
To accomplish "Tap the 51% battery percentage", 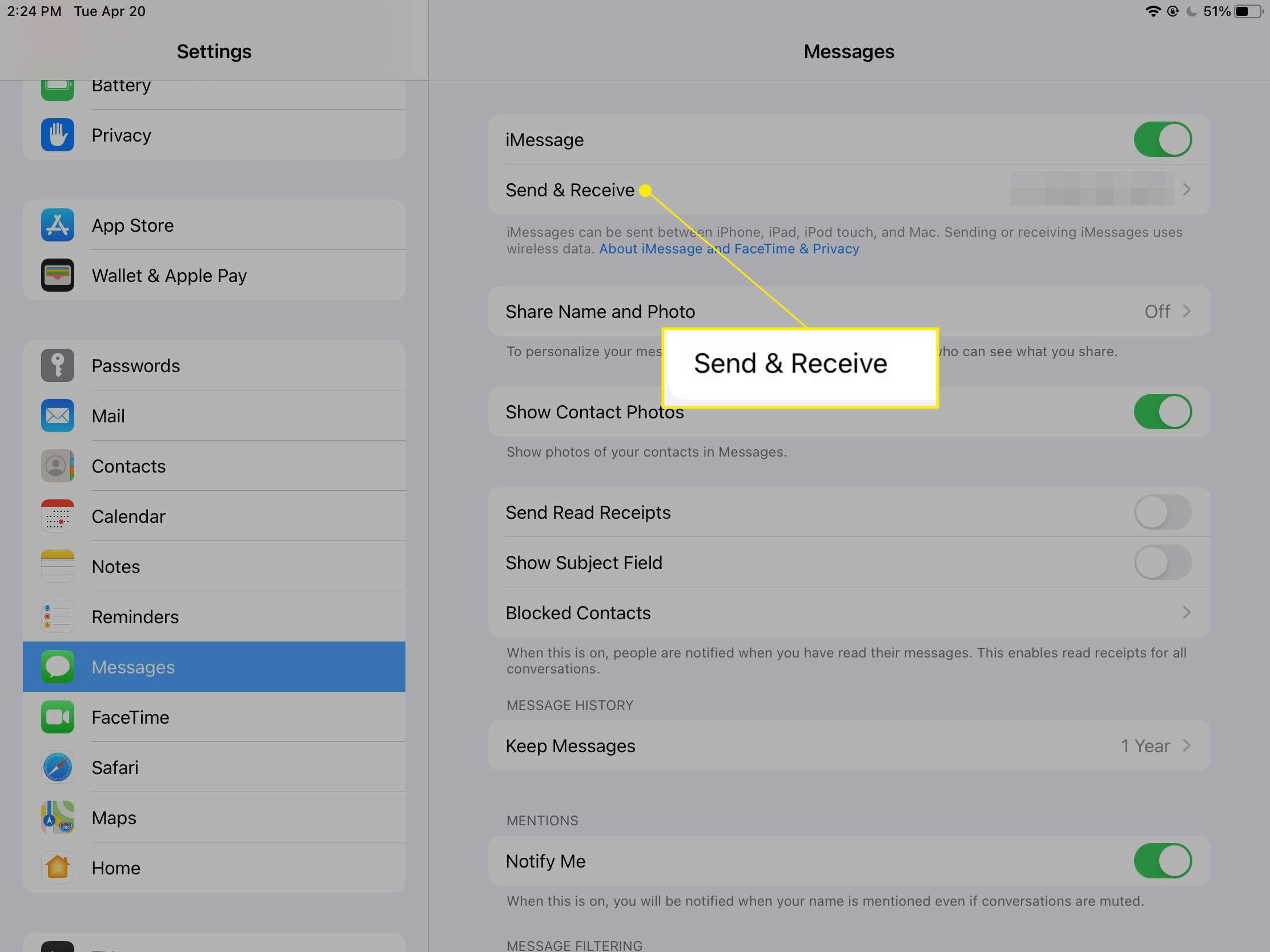I will [x=1216, y=11].
